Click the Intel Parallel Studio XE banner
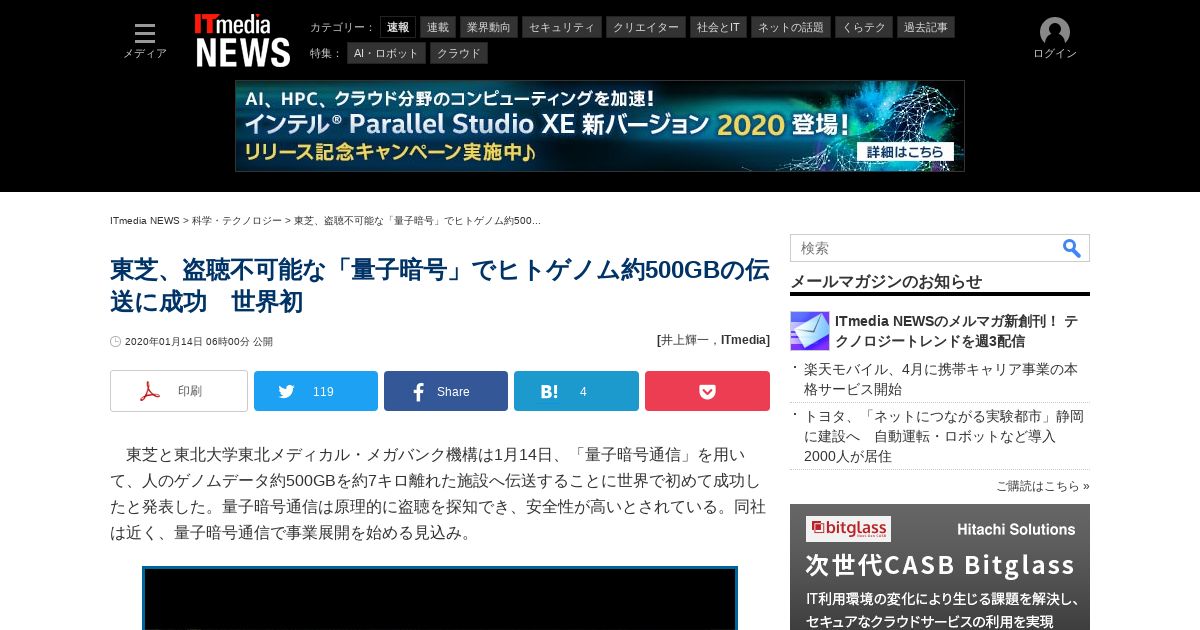The width and height of the screenshot is (1200, 630). coord(600,126)
